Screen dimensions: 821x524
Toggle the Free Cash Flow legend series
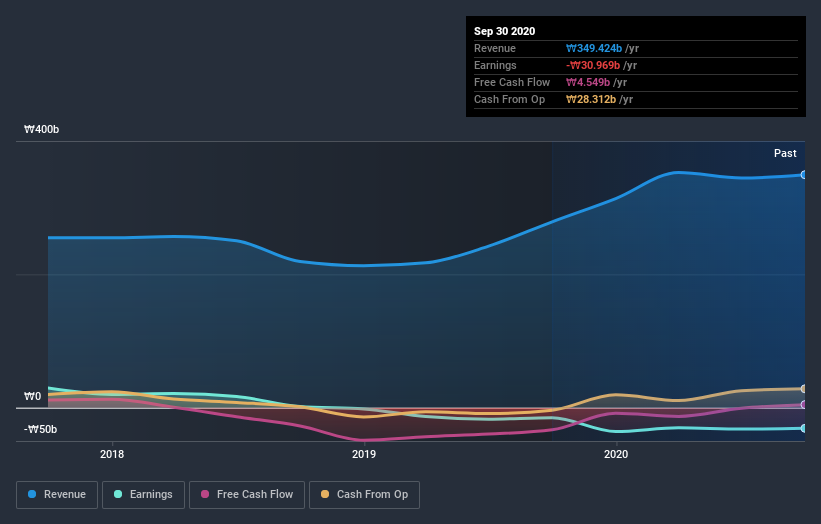click(247, 495)
